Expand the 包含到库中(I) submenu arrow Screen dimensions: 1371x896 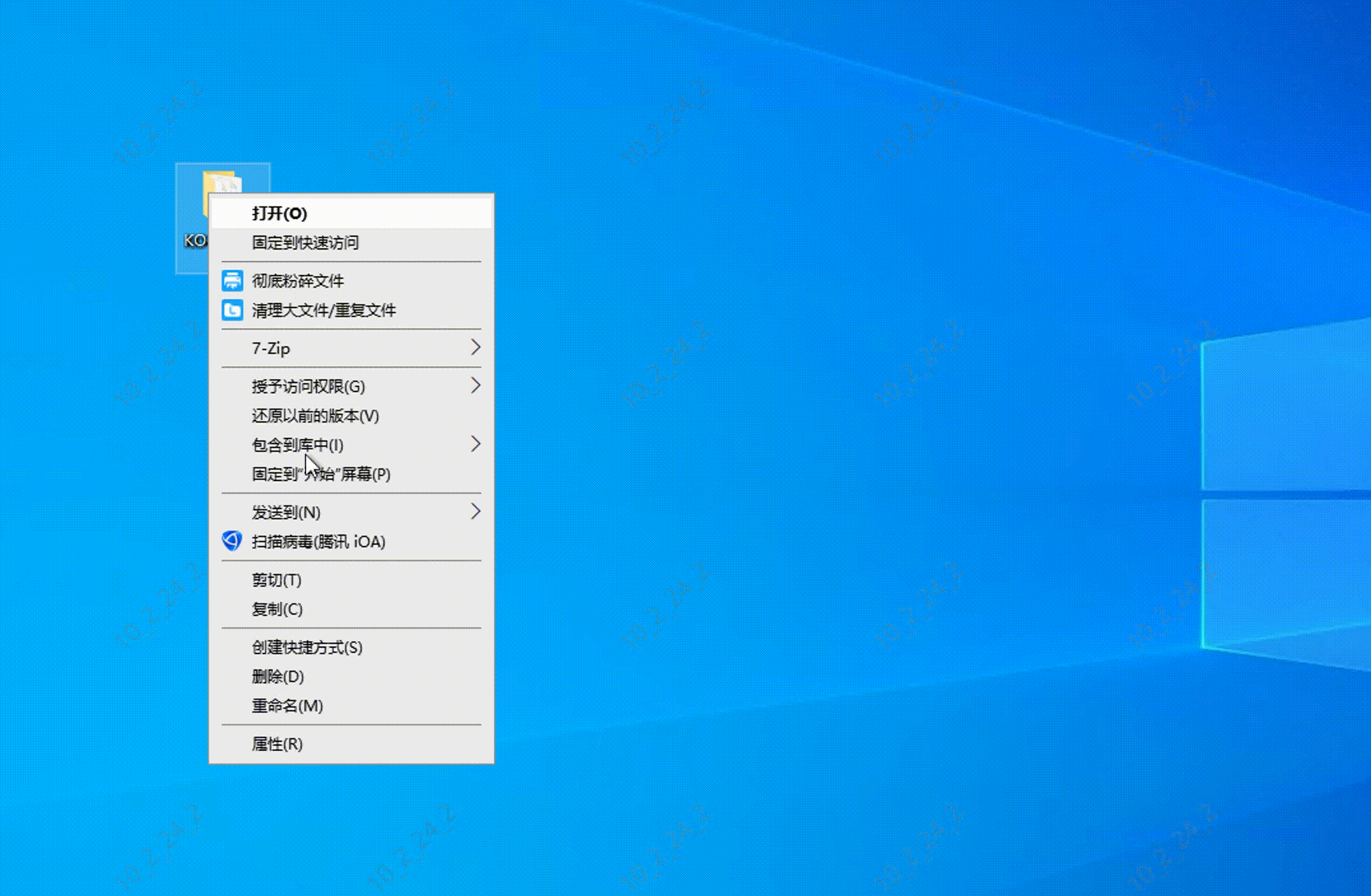tap(475, 444)
